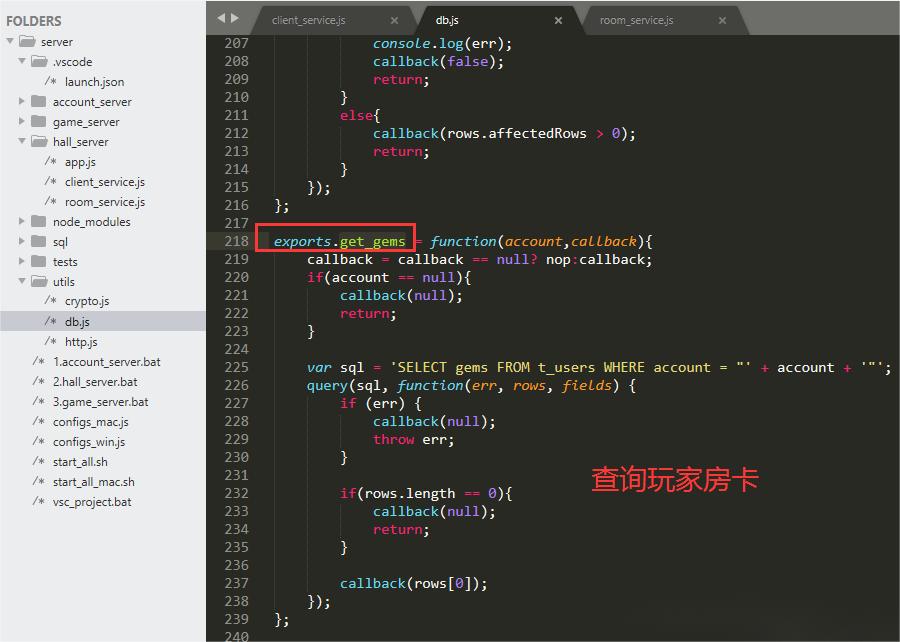This screenshot has width=900, height=642.
Task: Open launch.json in the sidebar
Action: [x=94, y=81]
